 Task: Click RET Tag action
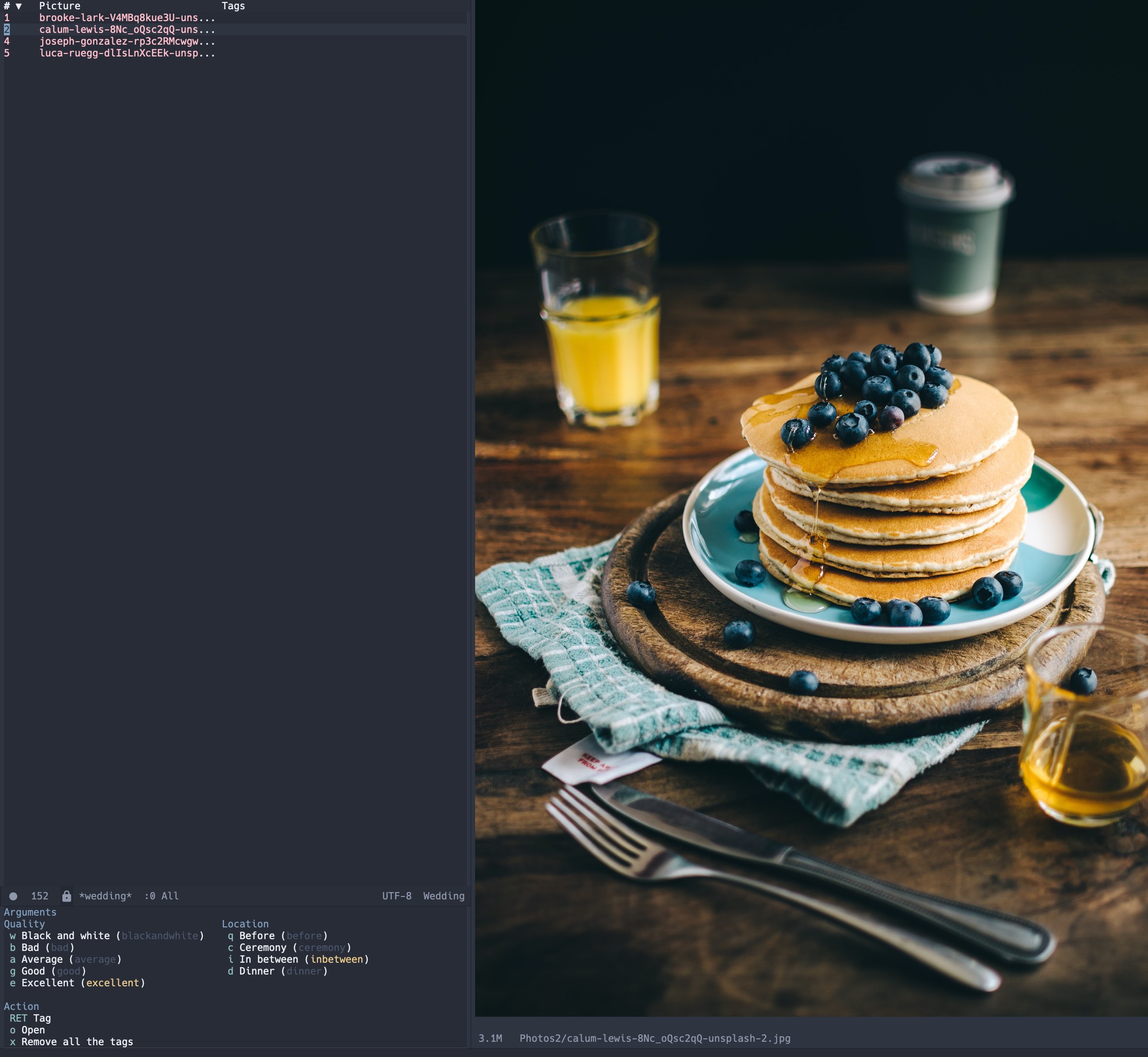[x=30, y=1018]
